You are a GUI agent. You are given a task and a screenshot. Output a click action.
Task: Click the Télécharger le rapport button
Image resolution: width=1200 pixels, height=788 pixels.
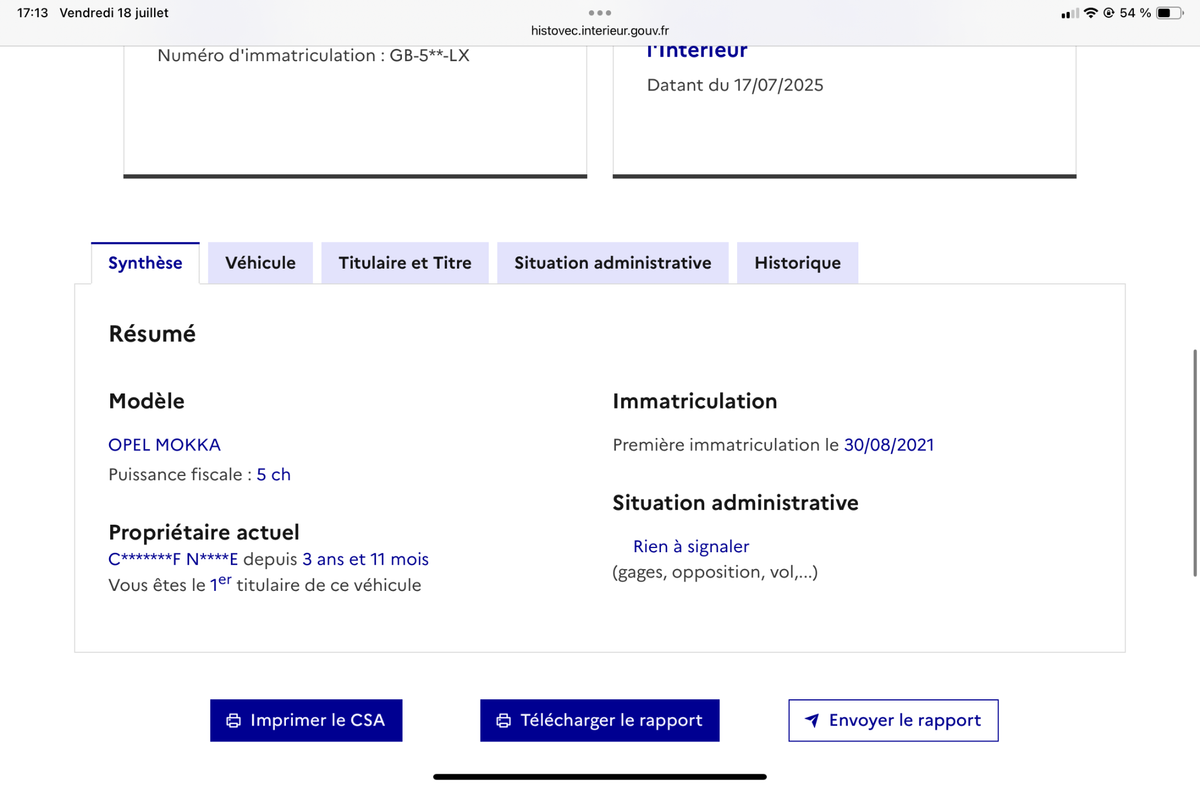(600, 720)
